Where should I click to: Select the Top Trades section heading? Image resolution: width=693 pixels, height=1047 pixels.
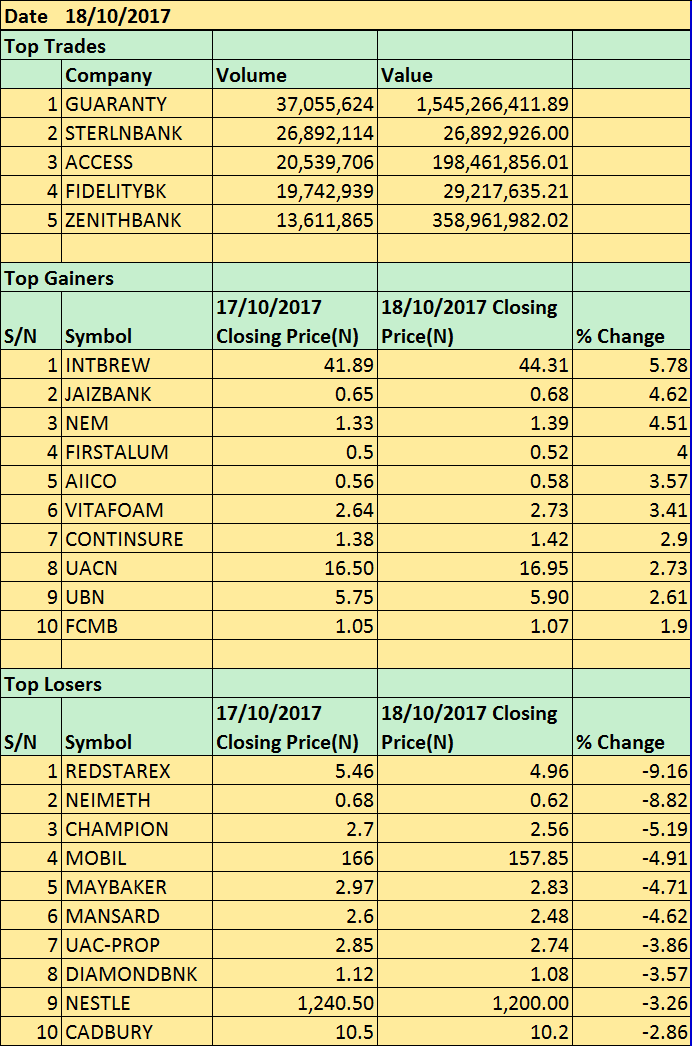[56, 46]
